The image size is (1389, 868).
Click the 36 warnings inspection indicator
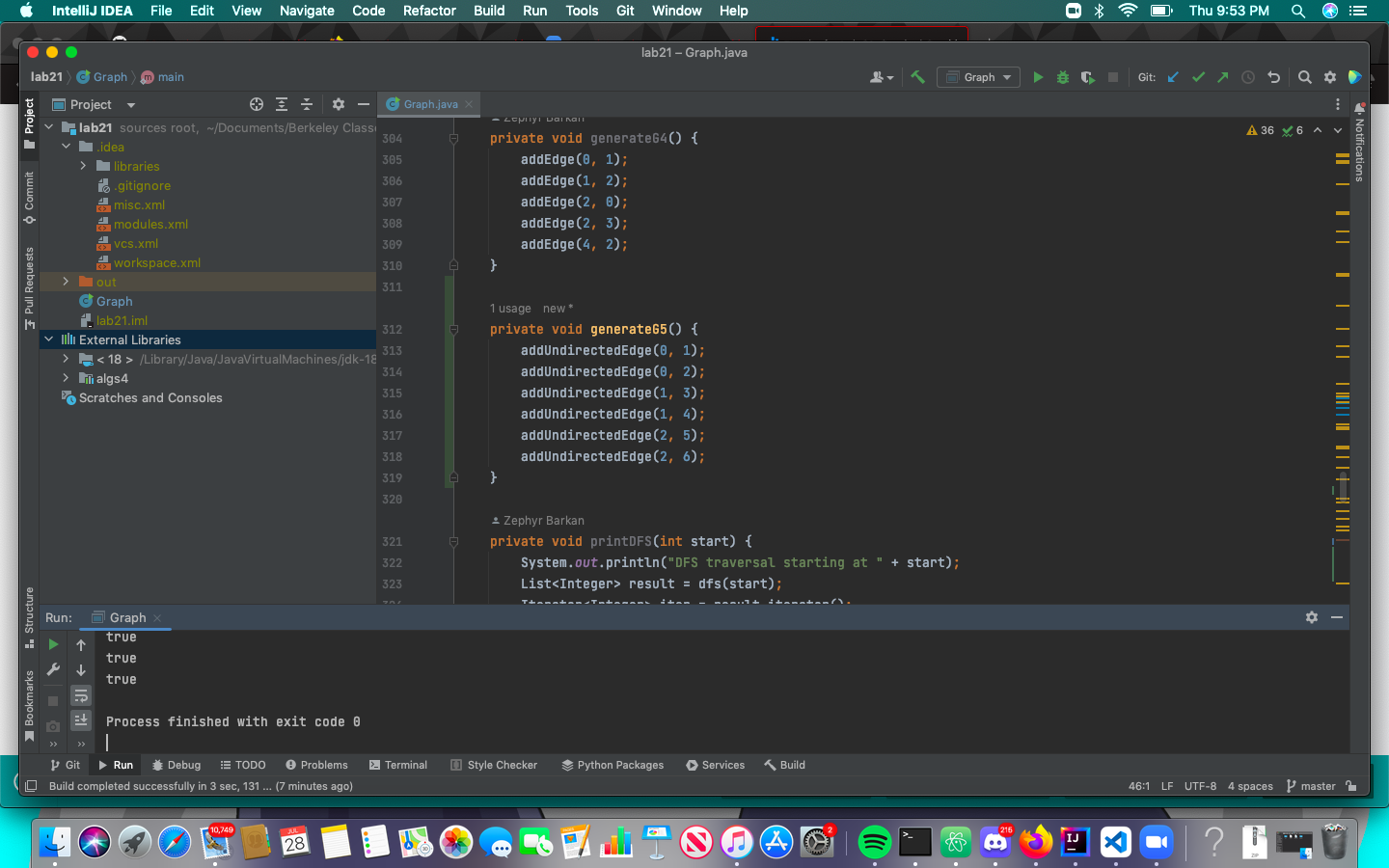tap(1261, 130)
